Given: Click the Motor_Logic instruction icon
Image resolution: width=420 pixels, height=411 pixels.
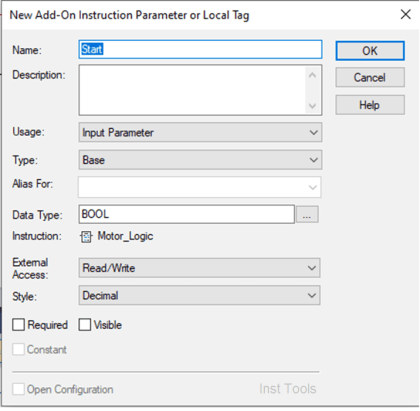Looking at the screenshot, I should [86, 237].
